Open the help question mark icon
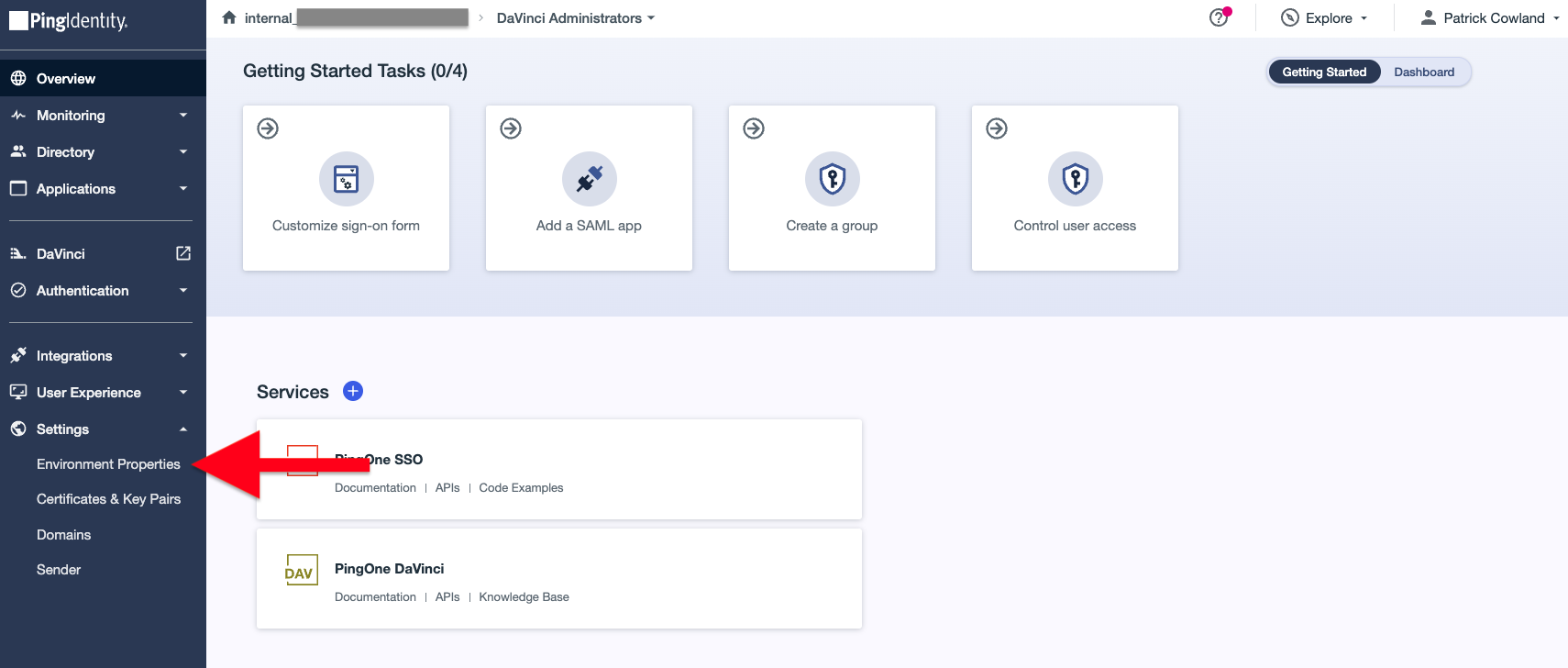Screen dimensions: 1568x668 coord(1219,17)
